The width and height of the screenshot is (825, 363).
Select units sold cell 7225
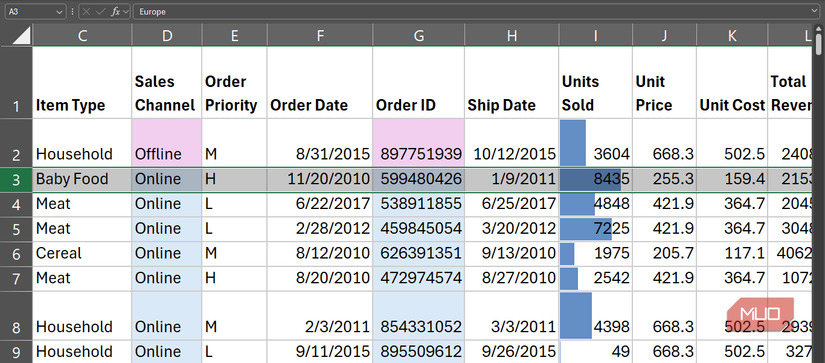[x=596, y=229]
